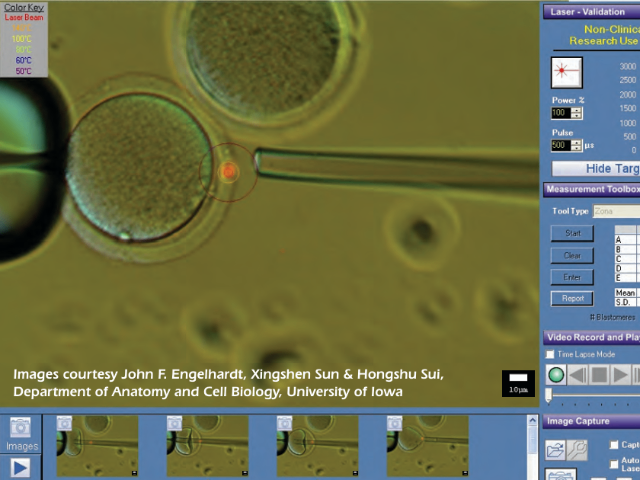Stop video playback with the square button
The height and width of the screenshot is (480, 640).
[599, 375]
